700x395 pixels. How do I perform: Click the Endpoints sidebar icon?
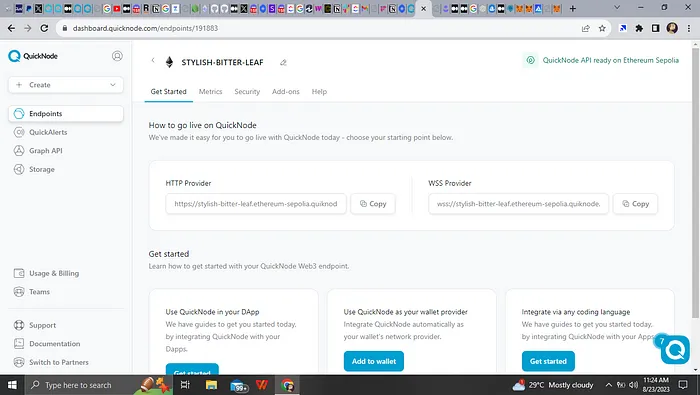19,113
